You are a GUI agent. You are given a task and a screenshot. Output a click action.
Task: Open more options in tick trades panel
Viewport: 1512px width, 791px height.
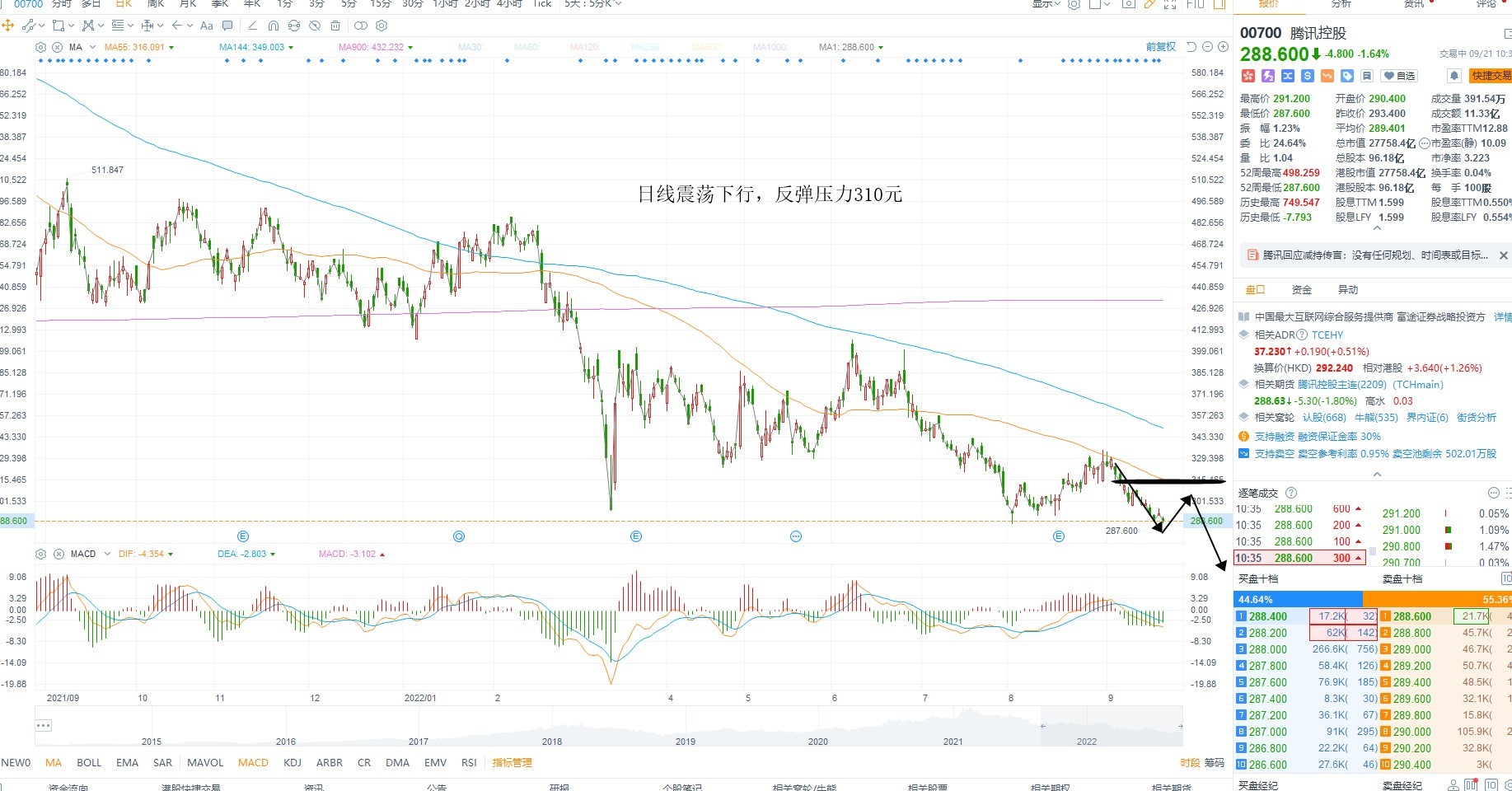pyautogui.click(x=1493, y=493)
